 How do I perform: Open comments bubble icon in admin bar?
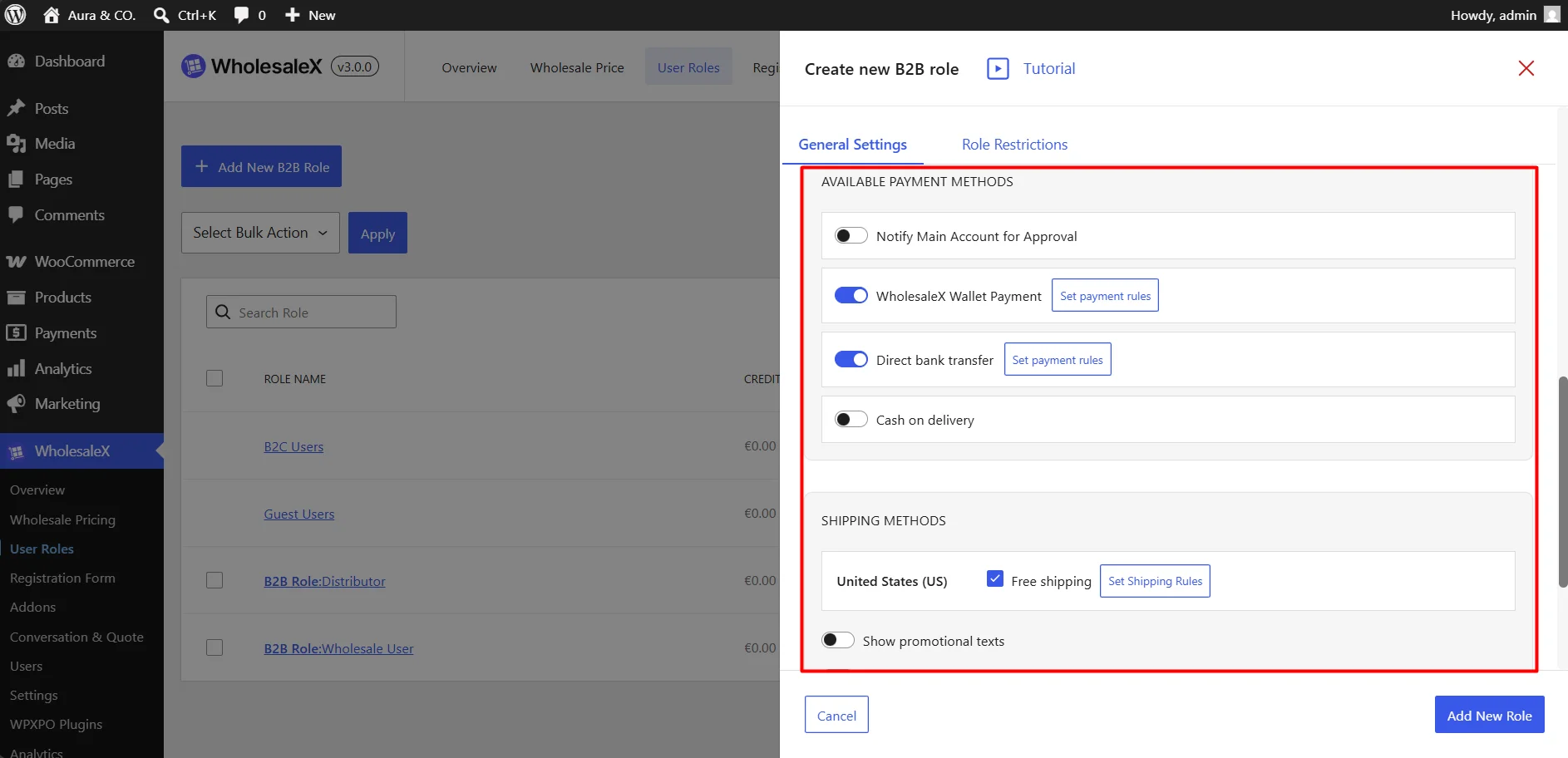(241, 15)
